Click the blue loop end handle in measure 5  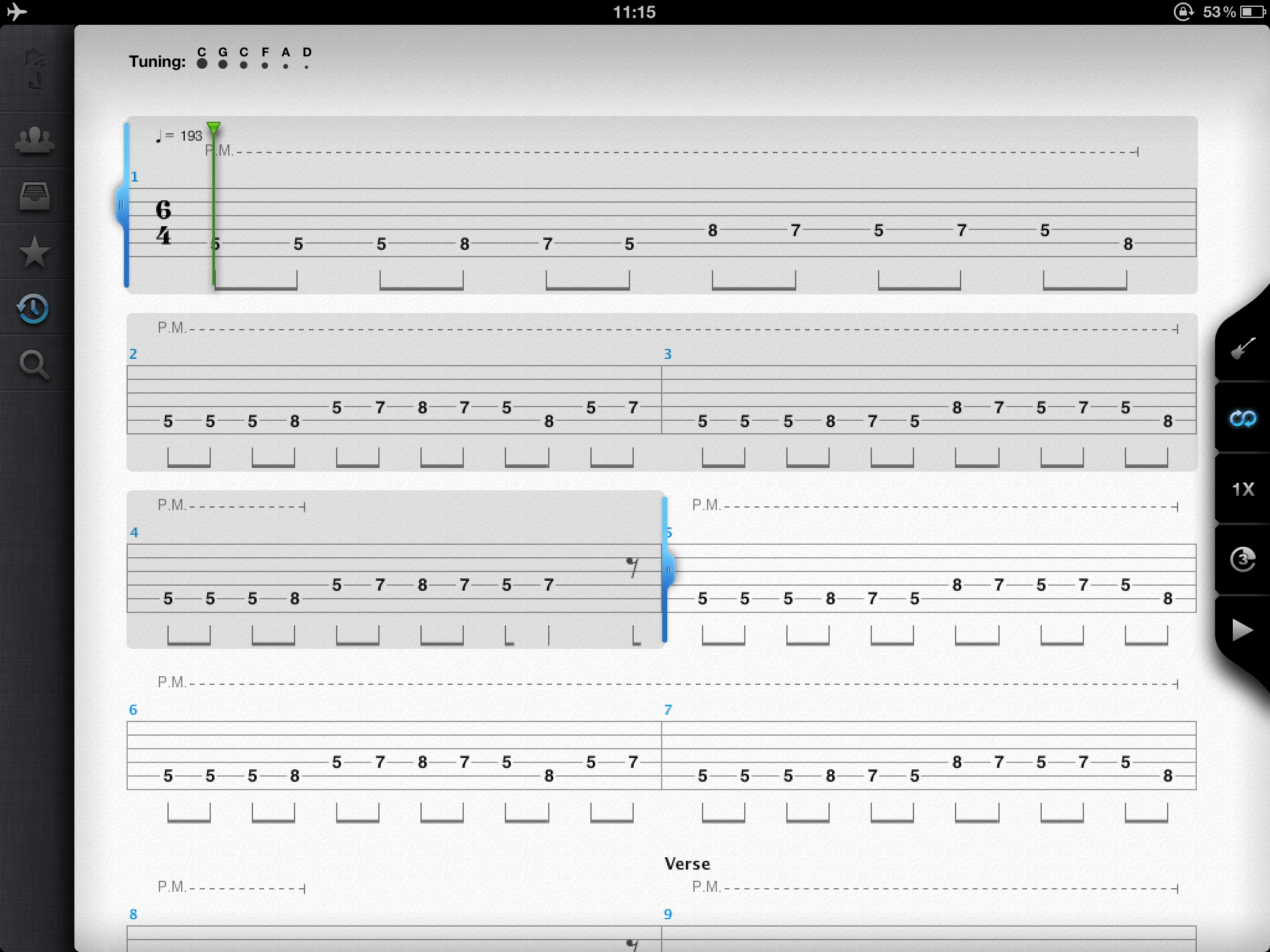[668, 569]
